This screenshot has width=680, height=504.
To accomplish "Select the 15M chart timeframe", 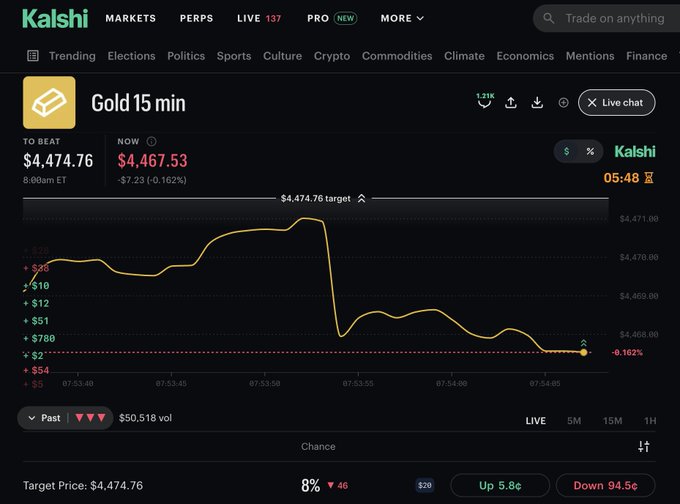I will [612, 421].
